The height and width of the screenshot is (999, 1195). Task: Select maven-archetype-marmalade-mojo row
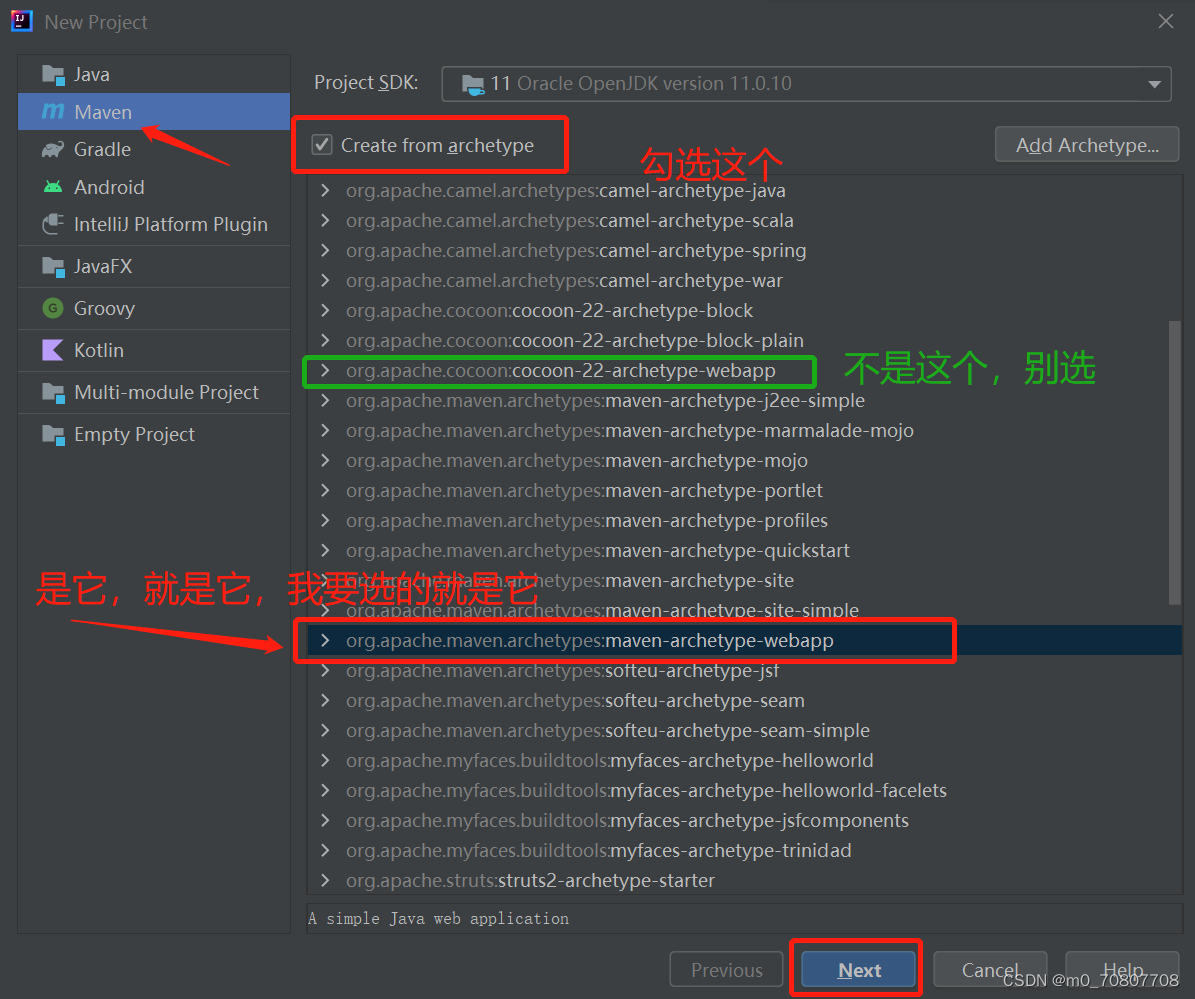pyautogui.click(x=745, y=431)
